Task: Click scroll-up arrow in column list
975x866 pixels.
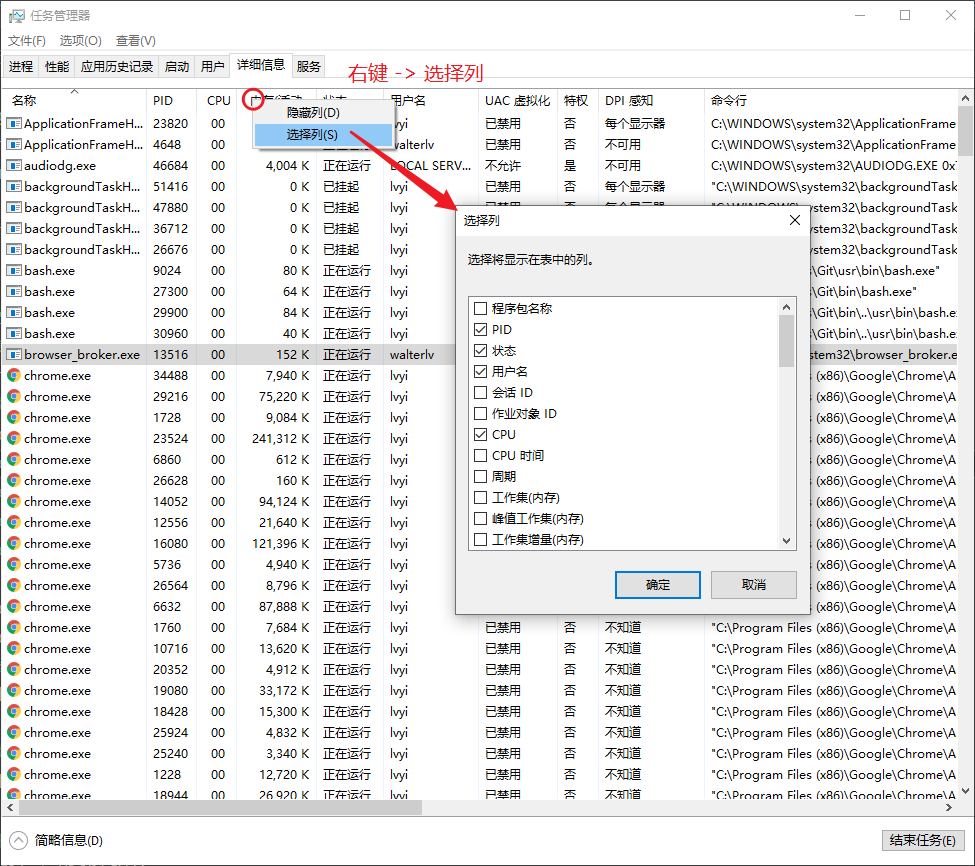Action: point(786,307)
